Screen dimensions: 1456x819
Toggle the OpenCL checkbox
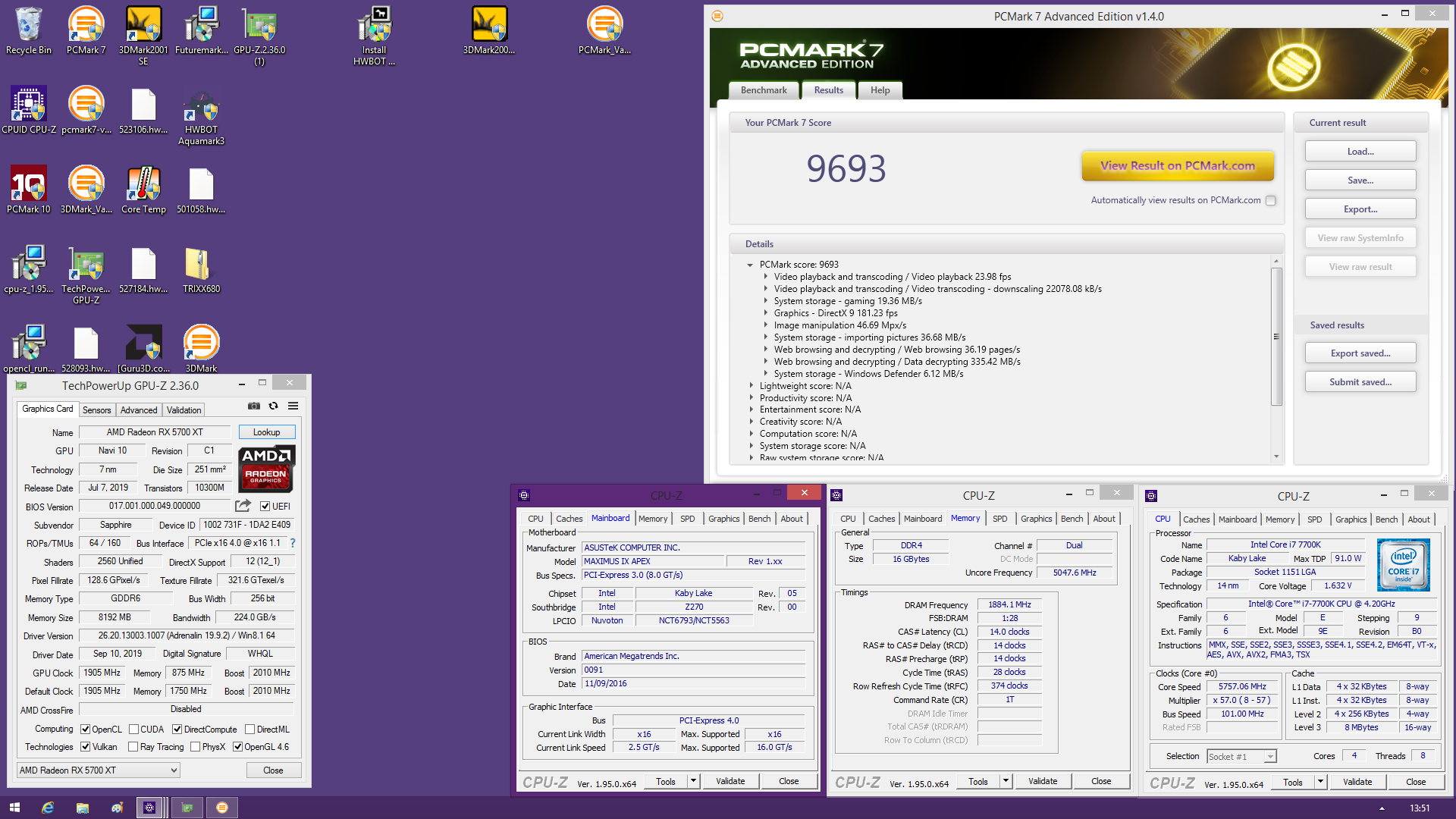coord(86,730)
